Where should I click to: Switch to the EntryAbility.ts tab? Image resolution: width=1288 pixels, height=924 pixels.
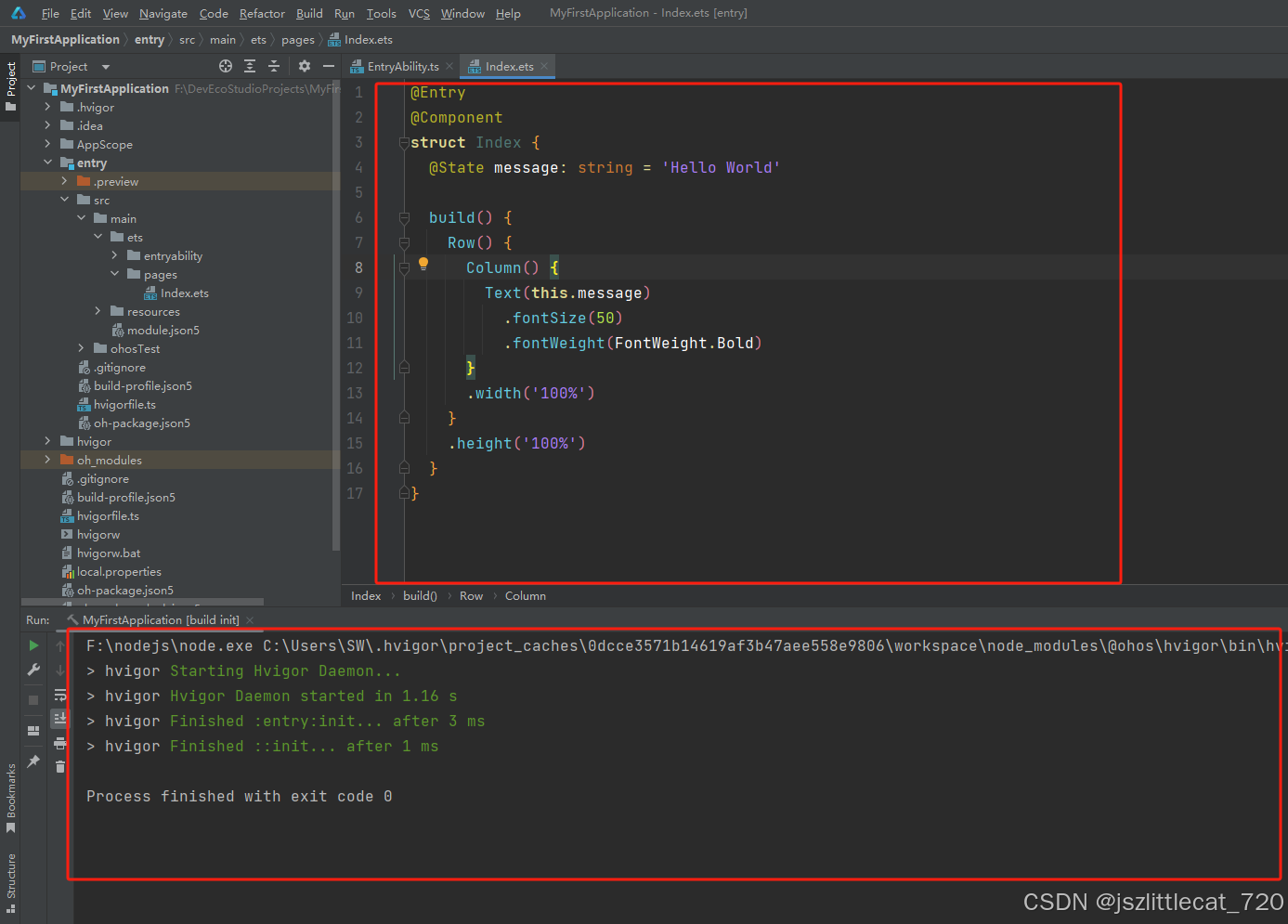coord(402,67)
